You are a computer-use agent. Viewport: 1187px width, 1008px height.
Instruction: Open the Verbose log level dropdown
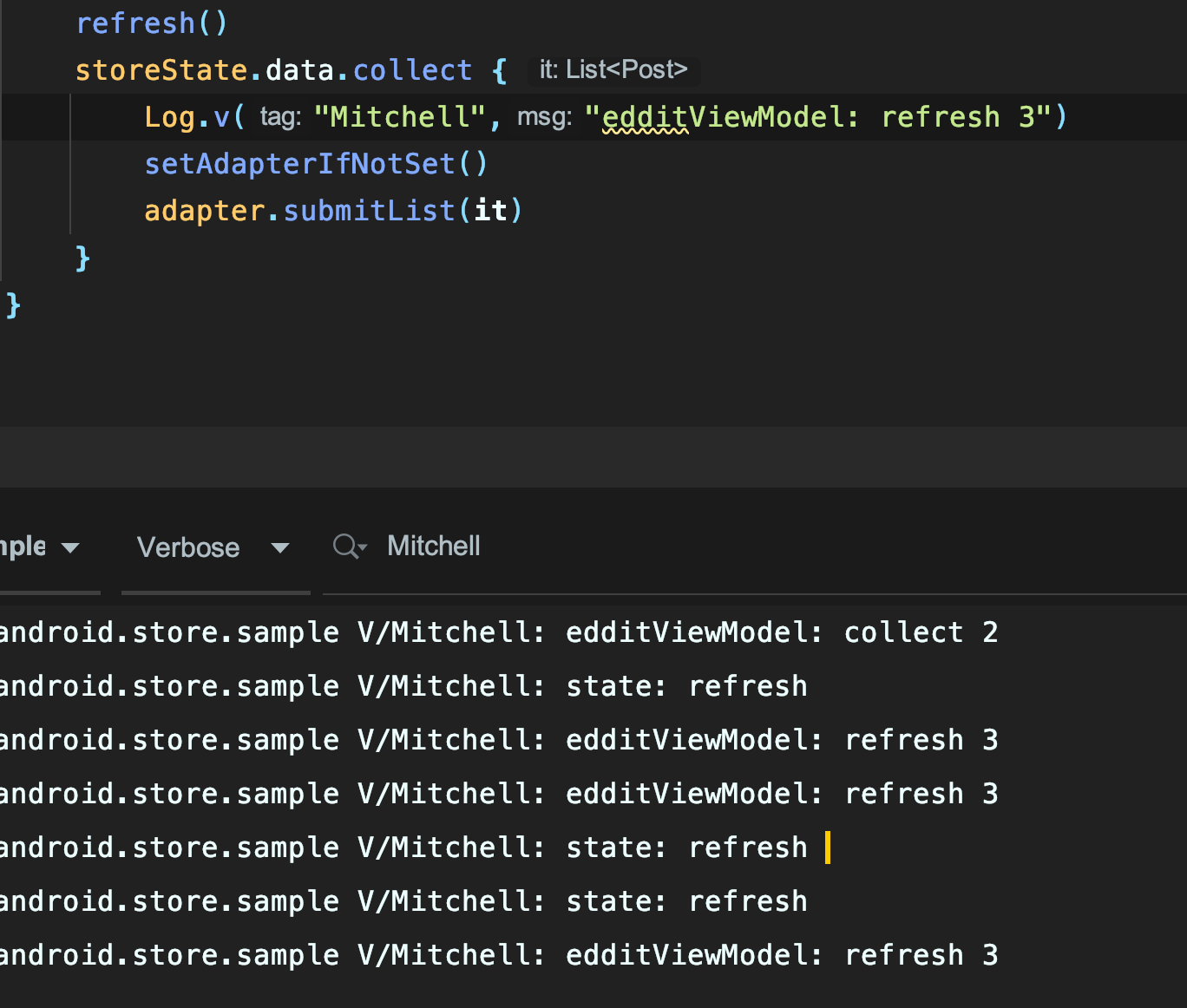pyautogui.click(x=214, y=547)
